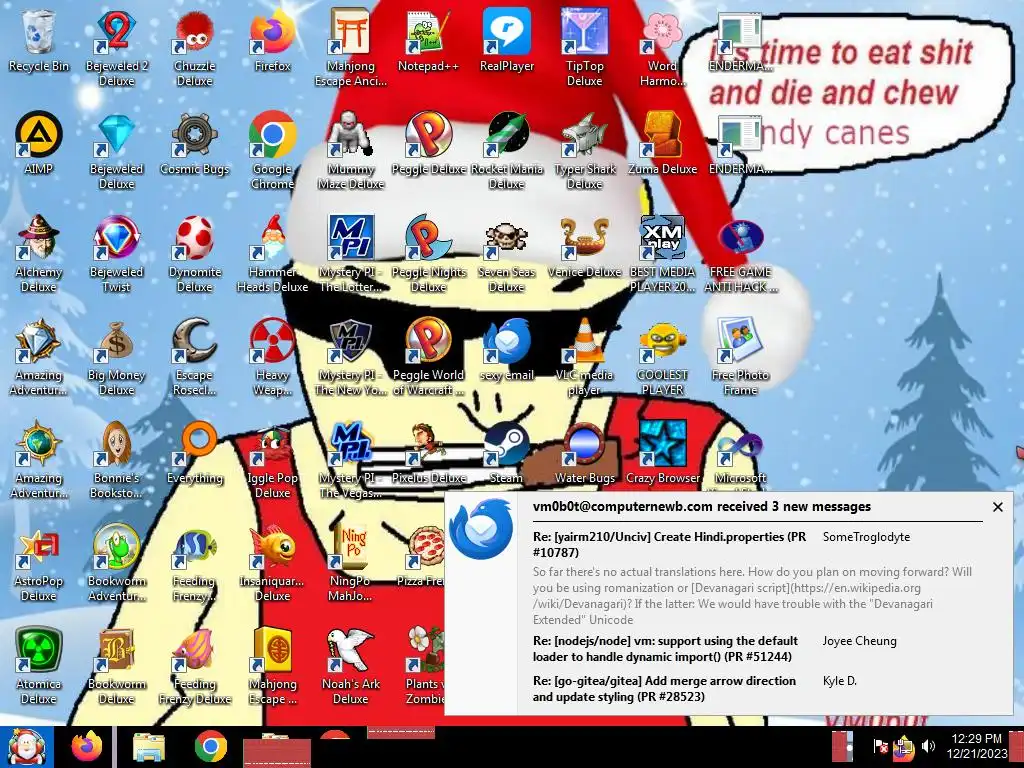This screenshot has height=768, width=1024.
Task: Open go-gitea merge arrow direction message
Action: coord(664,688)
